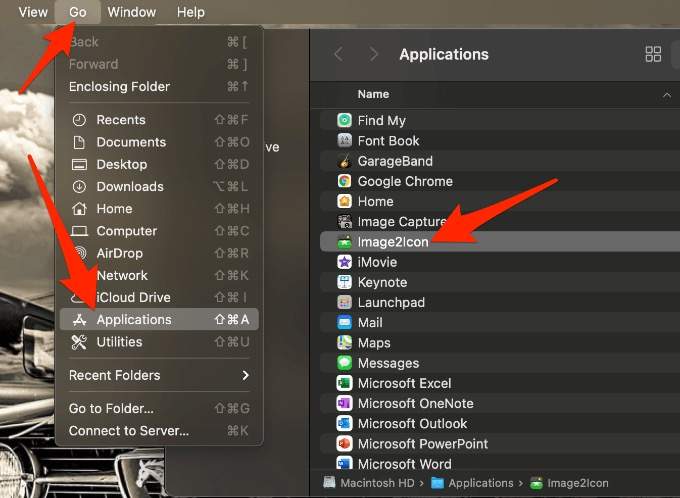Choose Network in the Go menu
680x498 pixels.
[x=159, y=275]
